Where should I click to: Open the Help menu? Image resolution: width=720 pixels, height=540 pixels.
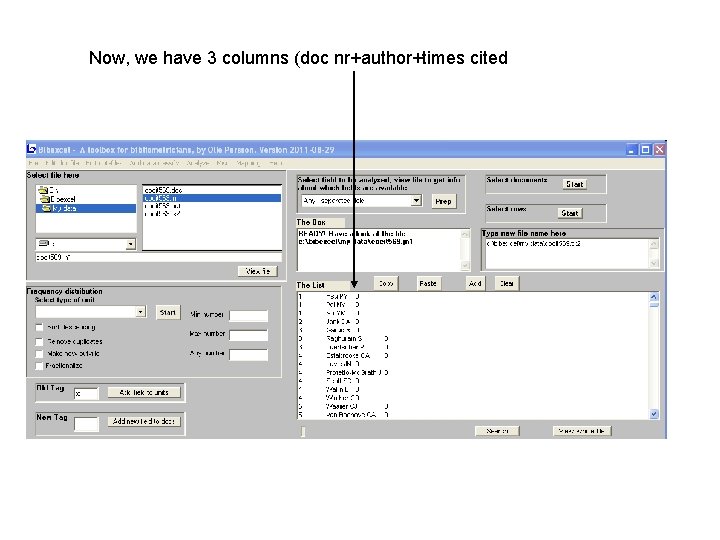pyautogui.click(x=276, y=163)
